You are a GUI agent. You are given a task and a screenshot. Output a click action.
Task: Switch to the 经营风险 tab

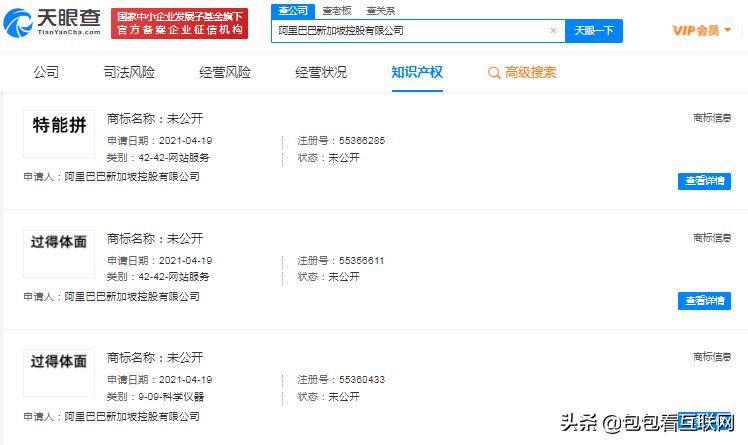[x=225, y=72]
